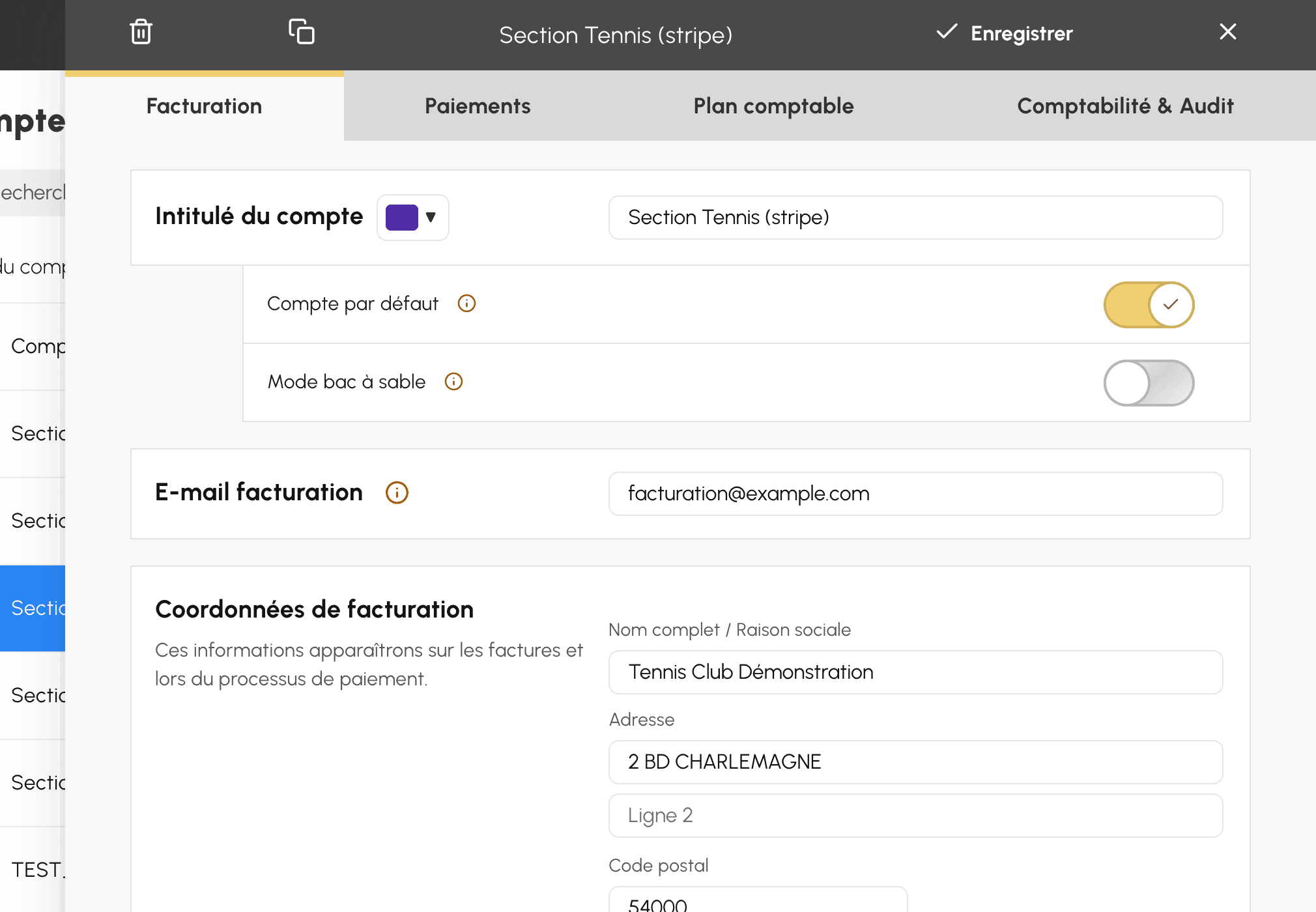The height and width of the screenshot is (912, 1316).
Task: Click the duplicate account copy icon
Action: [302, 31]
